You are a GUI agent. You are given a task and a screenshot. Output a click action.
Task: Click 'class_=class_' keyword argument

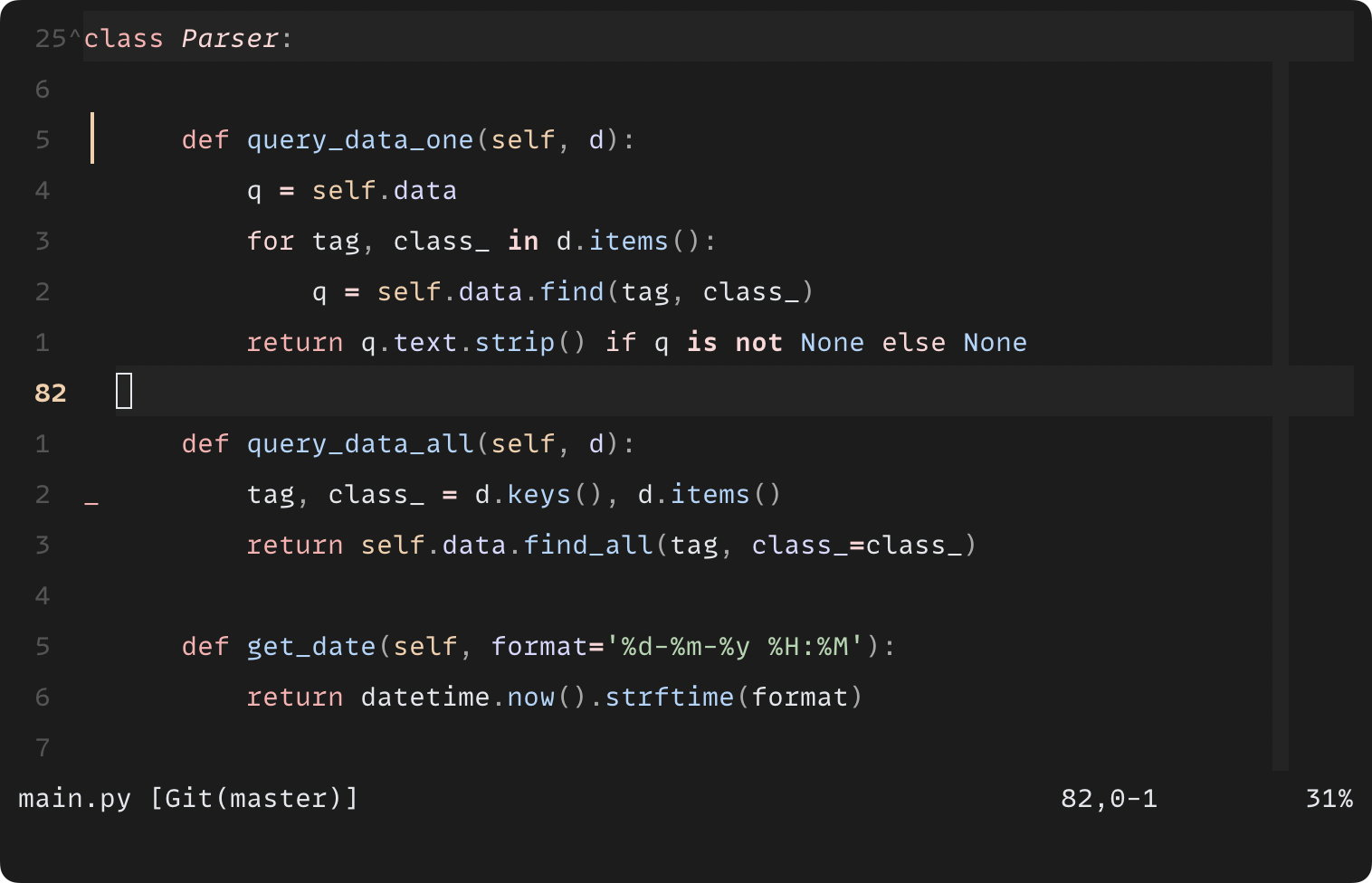(x=856, y=545)
